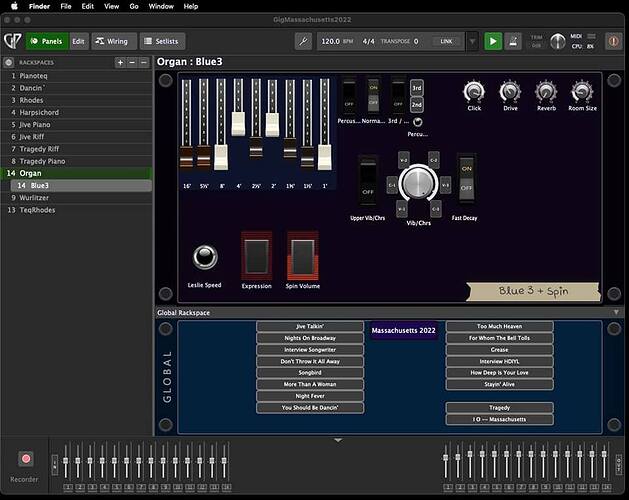Select the C-2 chorus button
This screenshot has height=500, width=629.
click(x=434, y=160)
